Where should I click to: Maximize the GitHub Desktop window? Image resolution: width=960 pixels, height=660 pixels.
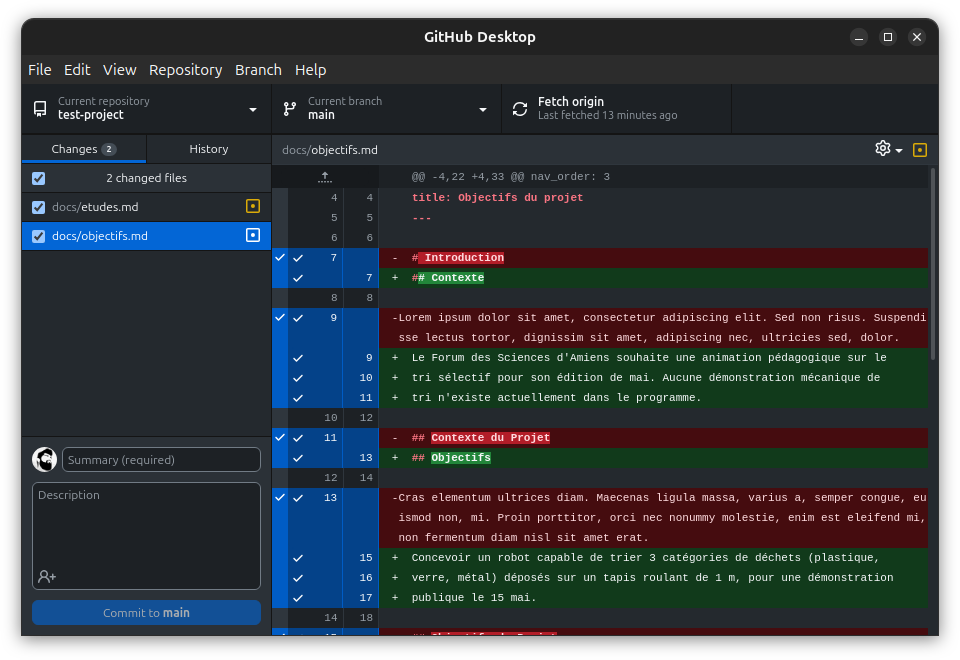pyautogui.click(x=888, y=37)
